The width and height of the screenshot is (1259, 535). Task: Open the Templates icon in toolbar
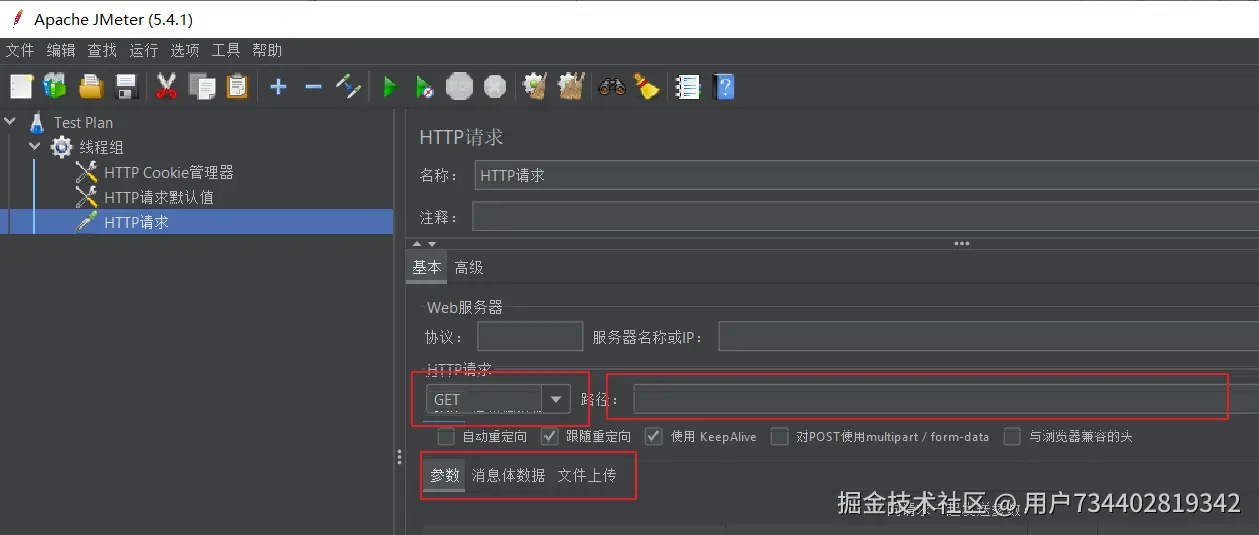click(55, 87)
